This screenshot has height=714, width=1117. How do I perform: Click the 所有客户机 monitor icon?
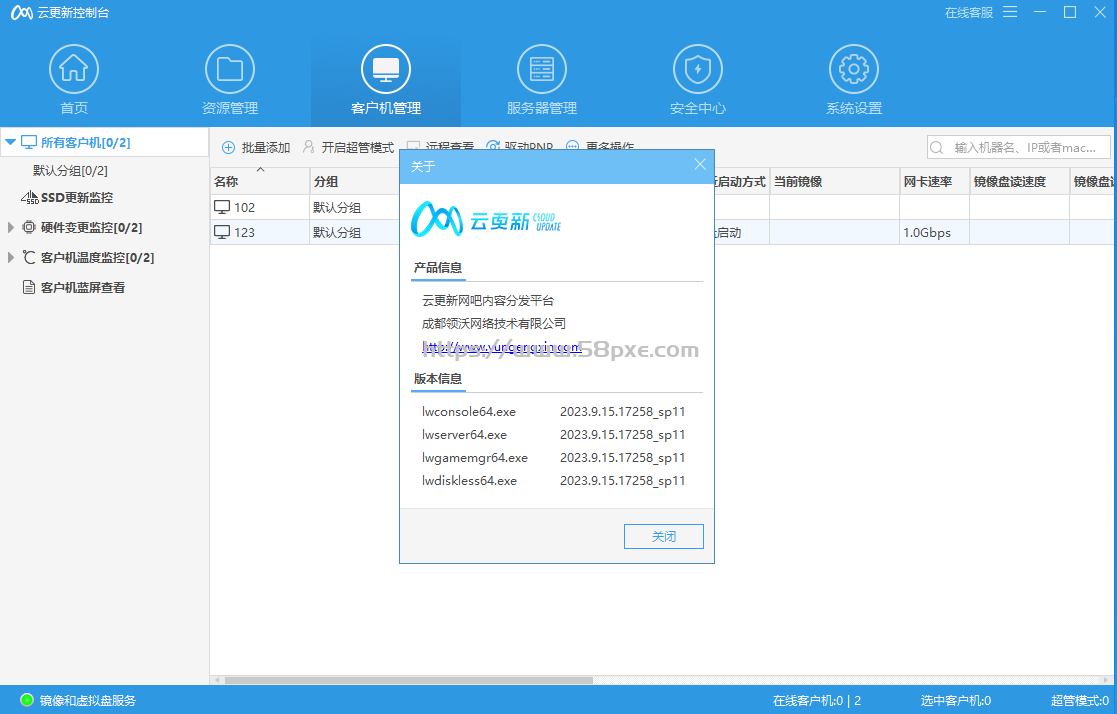pyautogui.click(x=29, y=142)
